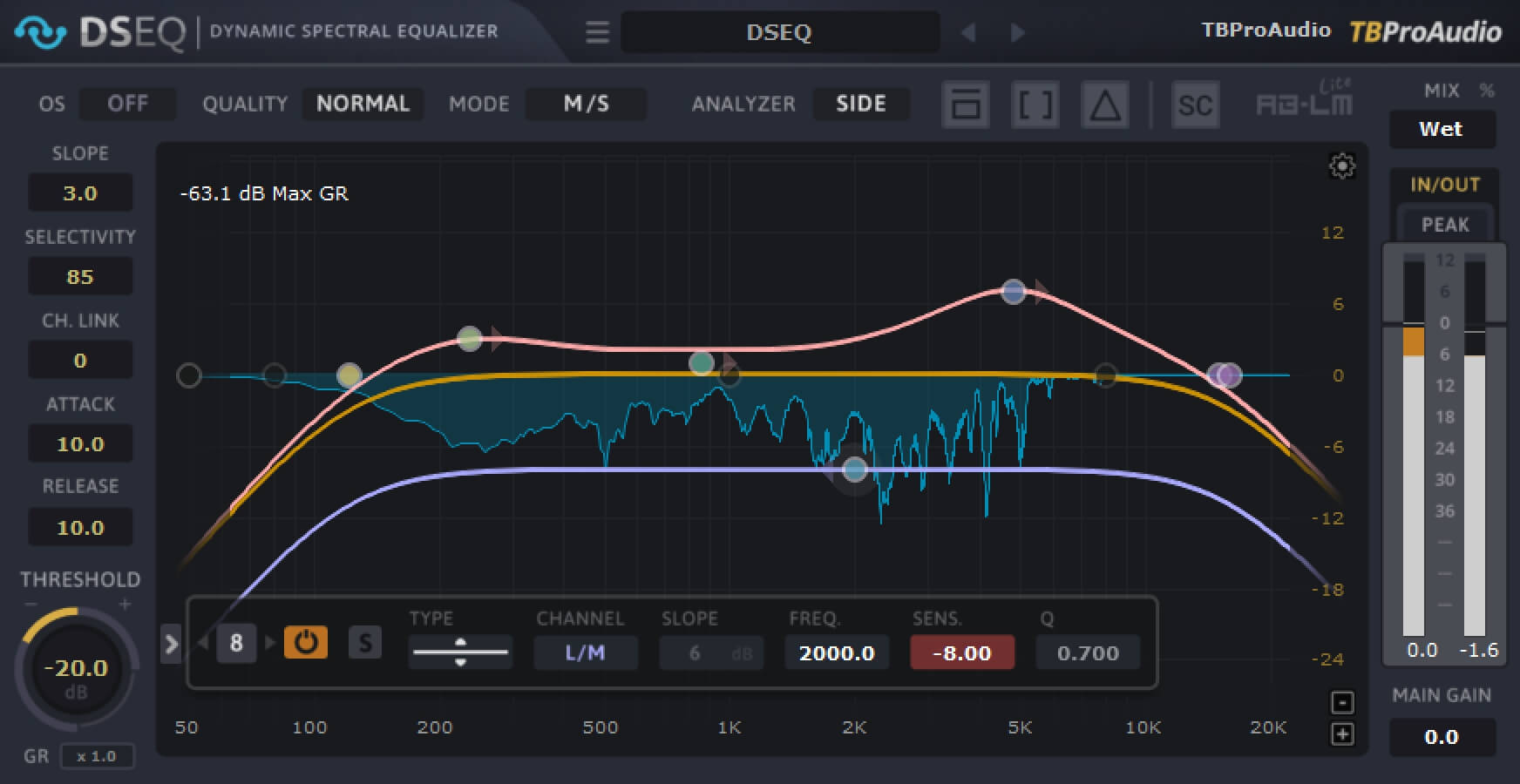Click the PEAK meter tab
This screenshot has height=784, width=1520.
pos(1445,225)
